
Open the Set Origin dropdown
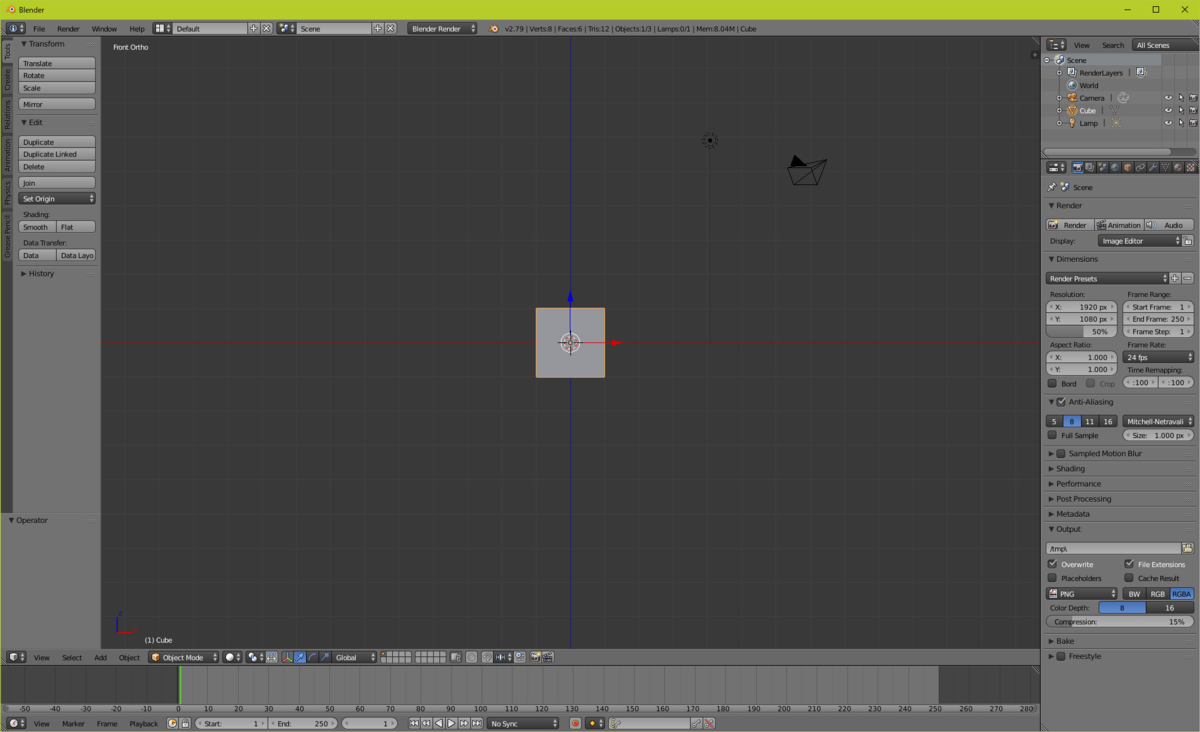(x=57, y=199)
